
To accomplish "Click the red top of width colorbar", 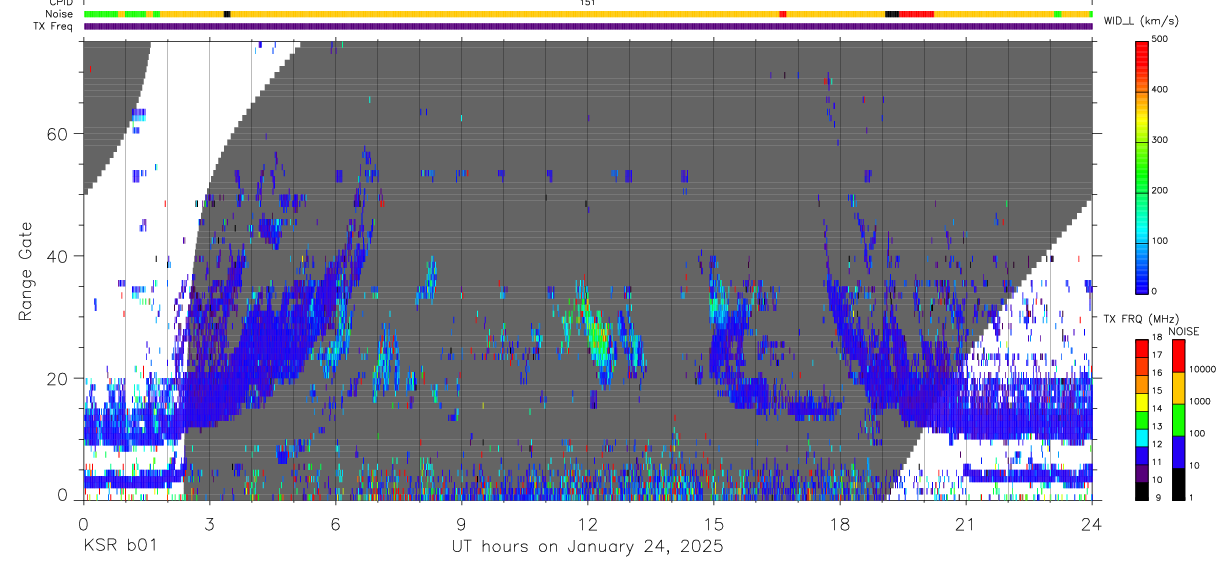I will coord(1142,50).
